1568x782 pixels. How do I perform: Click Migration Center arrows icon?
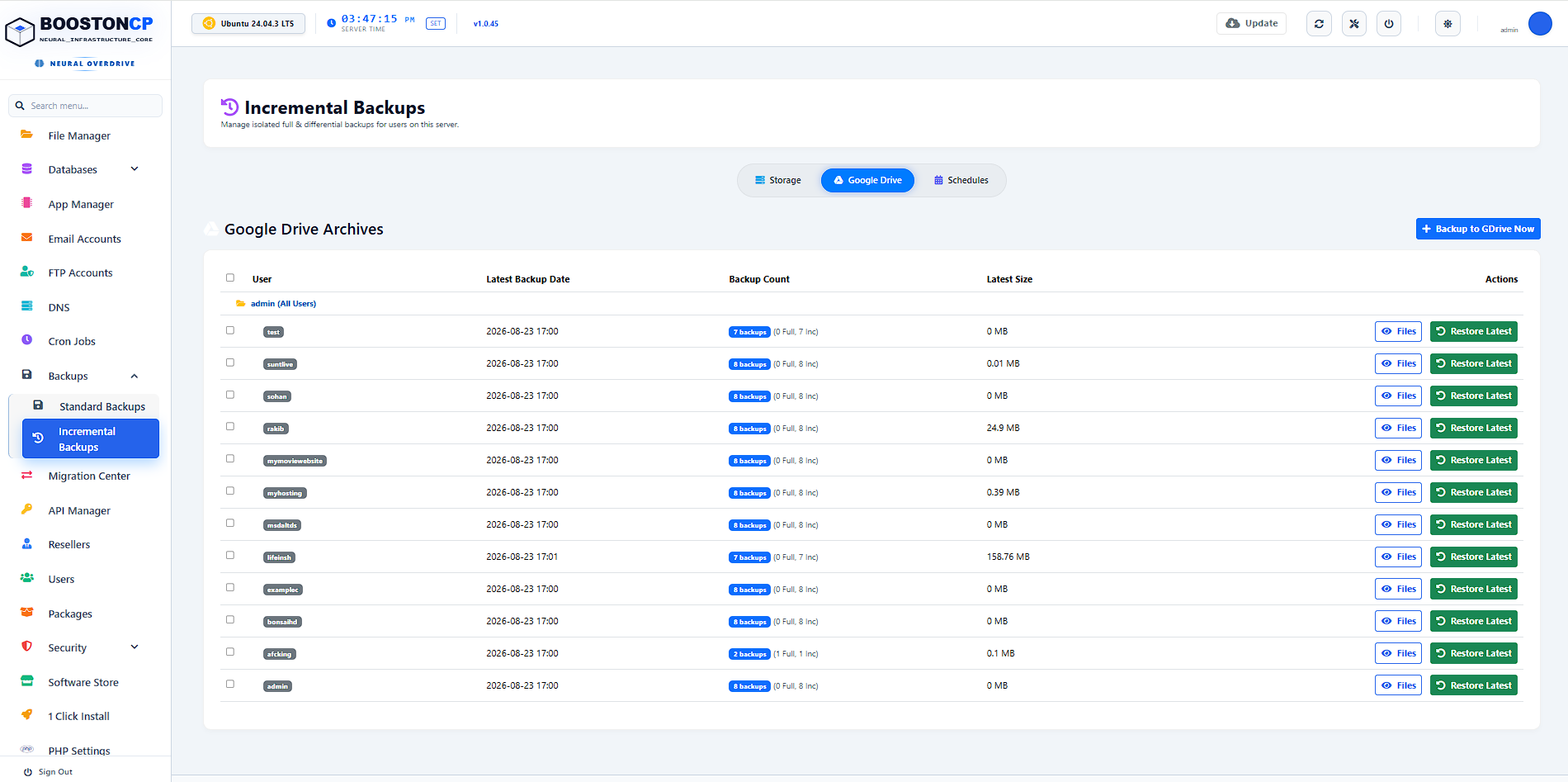tap(26, 475)
